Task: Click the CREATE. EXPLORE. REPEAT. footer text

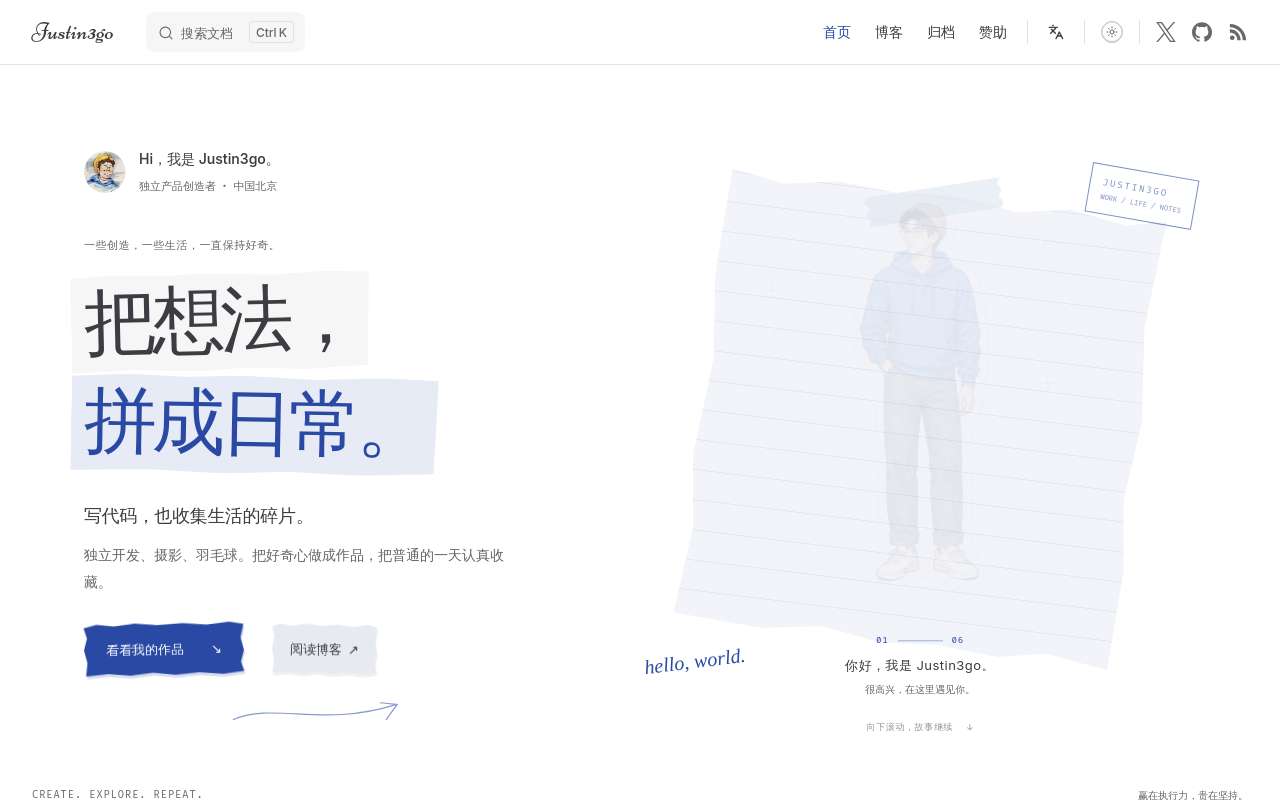Action: click(x=118, y=794)
